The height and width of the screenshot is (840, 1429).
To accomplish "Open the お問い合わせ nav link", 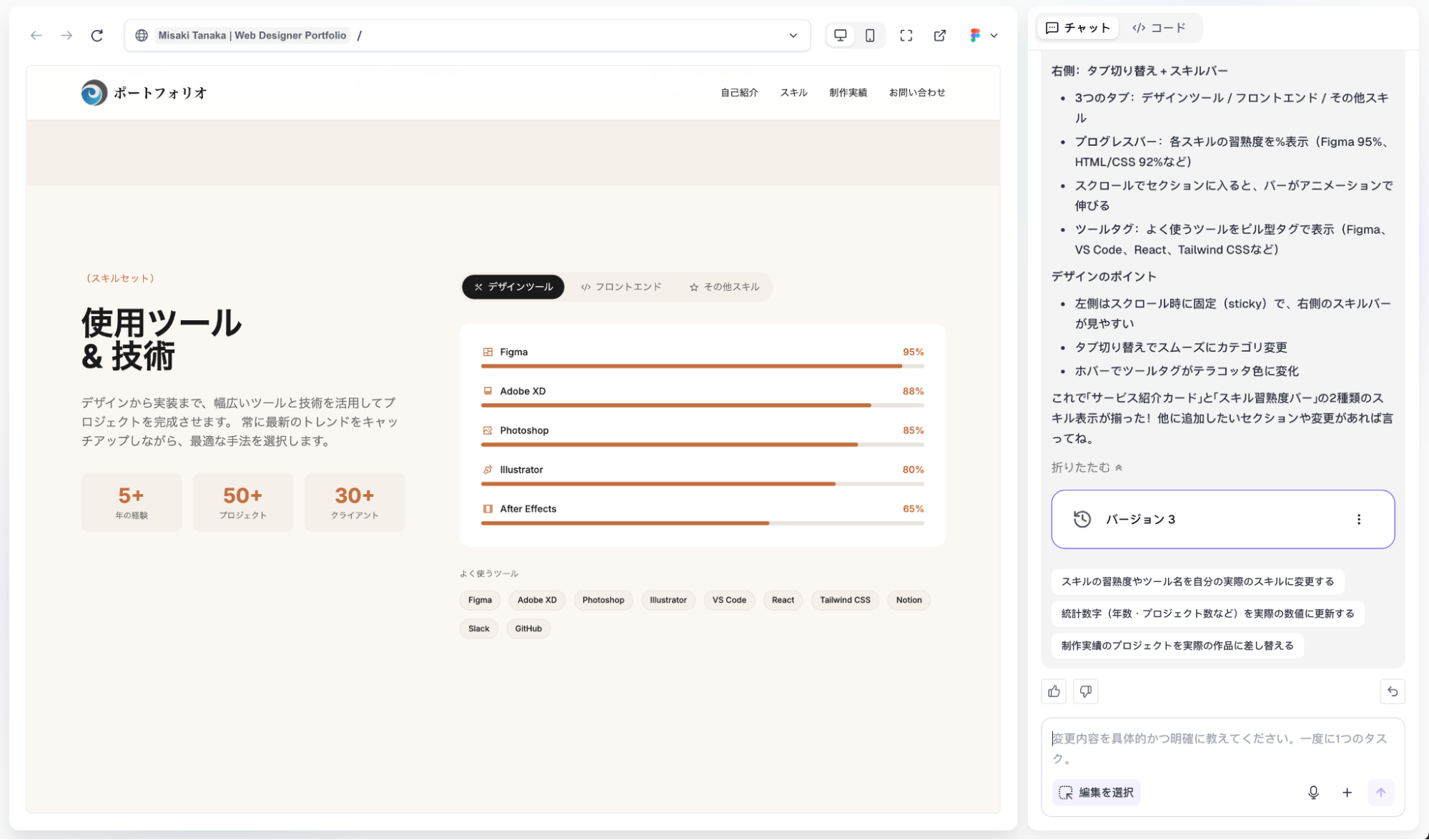I will [x=917, y=92].
